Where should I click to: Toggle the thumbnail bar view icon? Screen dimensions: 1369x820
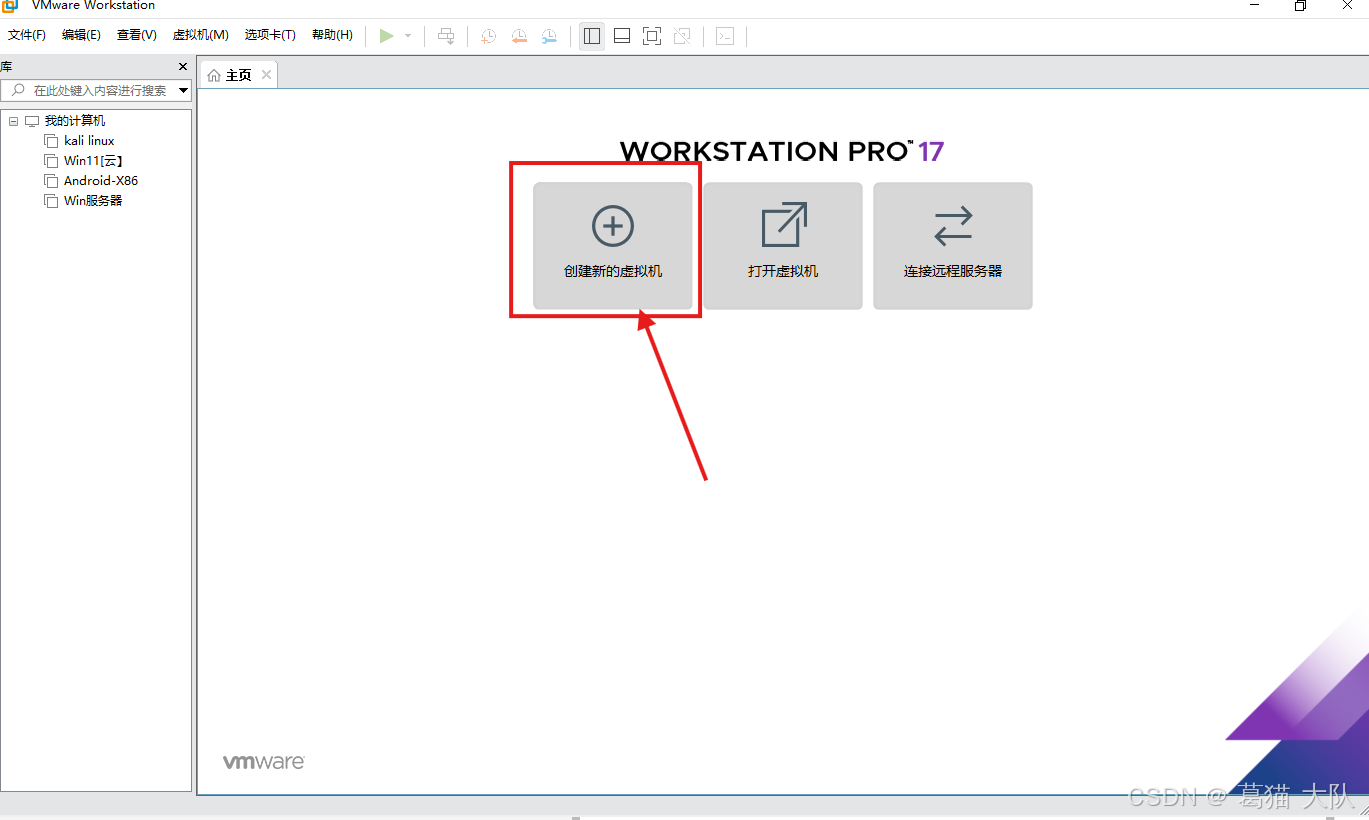(622, 36)
